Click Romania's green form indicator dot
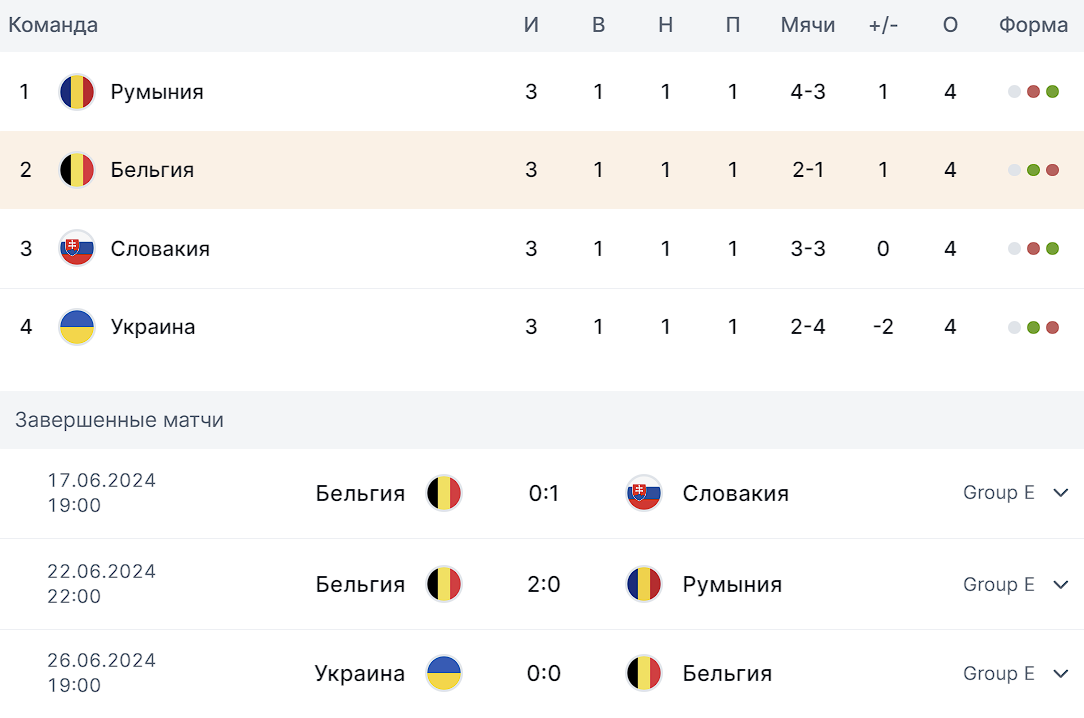Screen dimensions: 1084x718 (x=1052, y=92)
